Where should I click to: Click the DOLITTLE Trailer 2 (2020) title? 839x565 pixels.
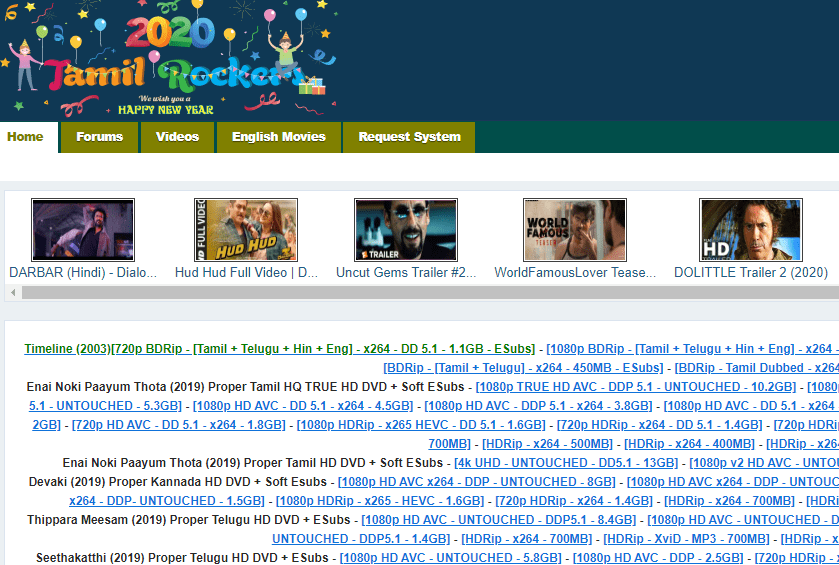point(751,272)
